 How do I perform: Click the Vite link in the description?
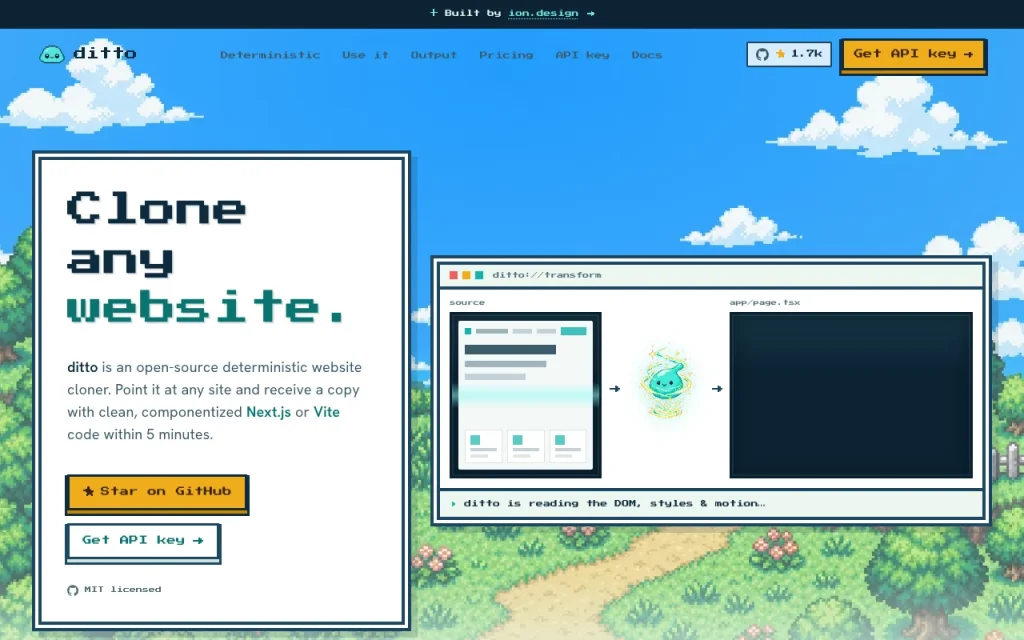coord(327,412)
